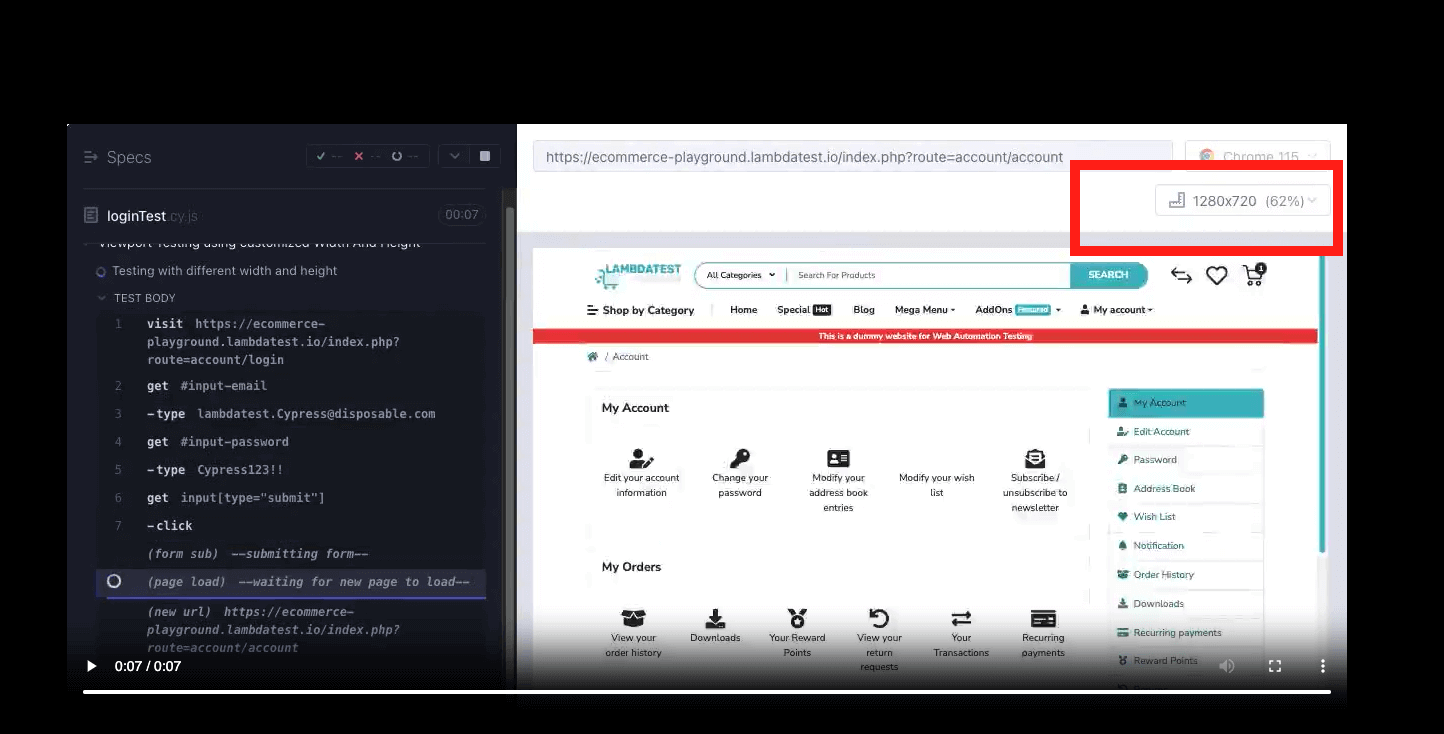Click the stop test run button
1444x734 pixels.
click(485, 156)
